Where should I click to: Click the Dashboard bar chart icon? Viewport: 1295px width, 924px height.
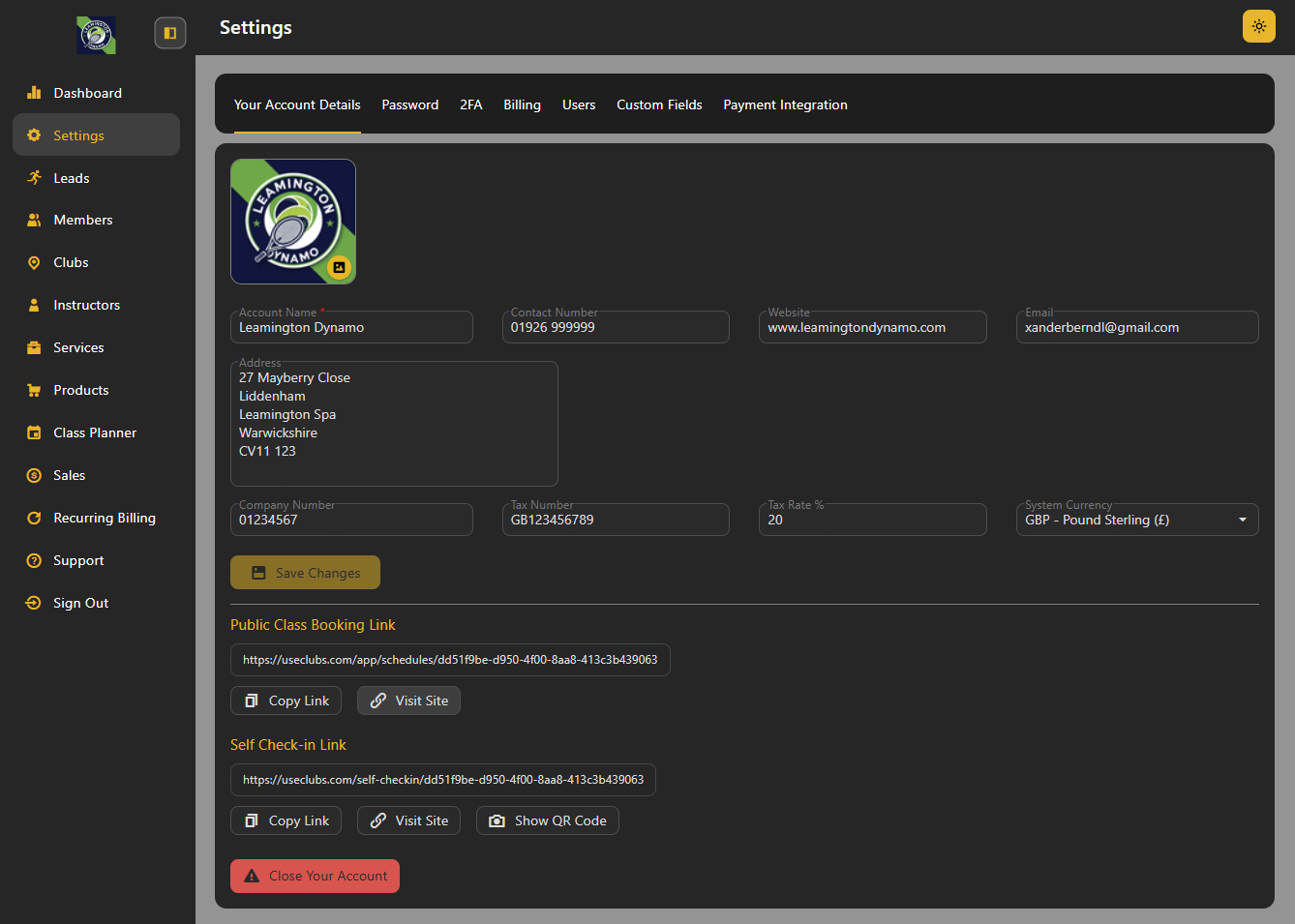pos(34,93)
